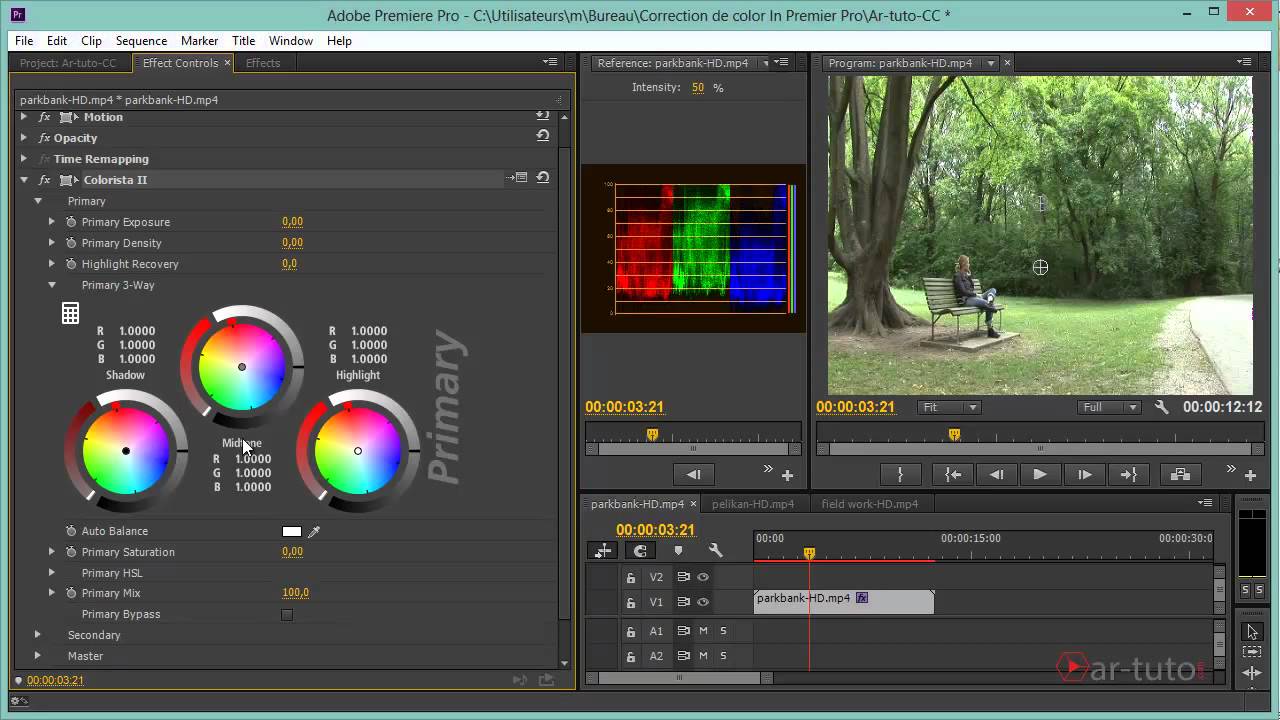
Task: Toggle animation stopwatch for Primary Density
Action: [x=71, y=243]
